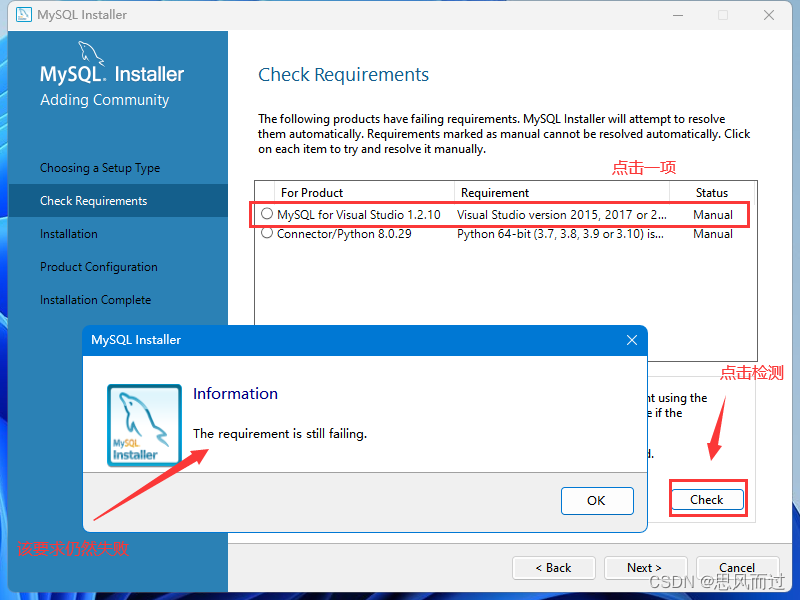
Task: Open the Installation Complete step
Action: point(95,300)
